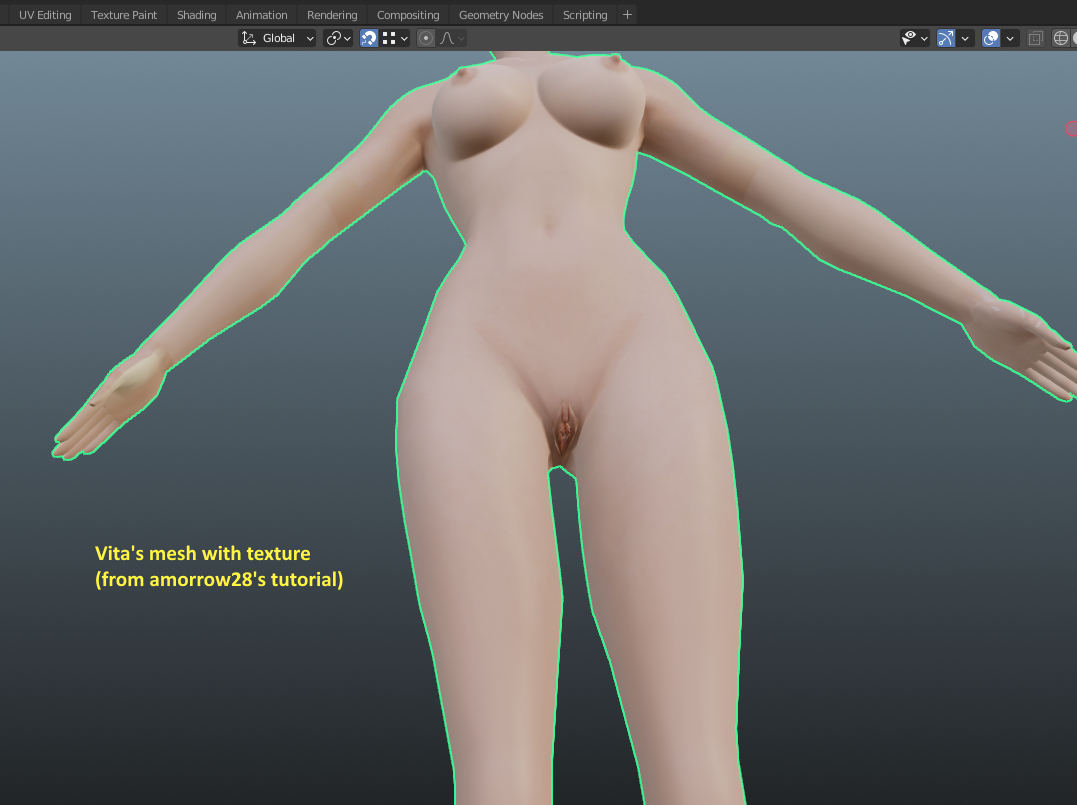Open the Geometry Nodes workspace tab
This screenshot has height=805, width=1077.
point(501,14)
